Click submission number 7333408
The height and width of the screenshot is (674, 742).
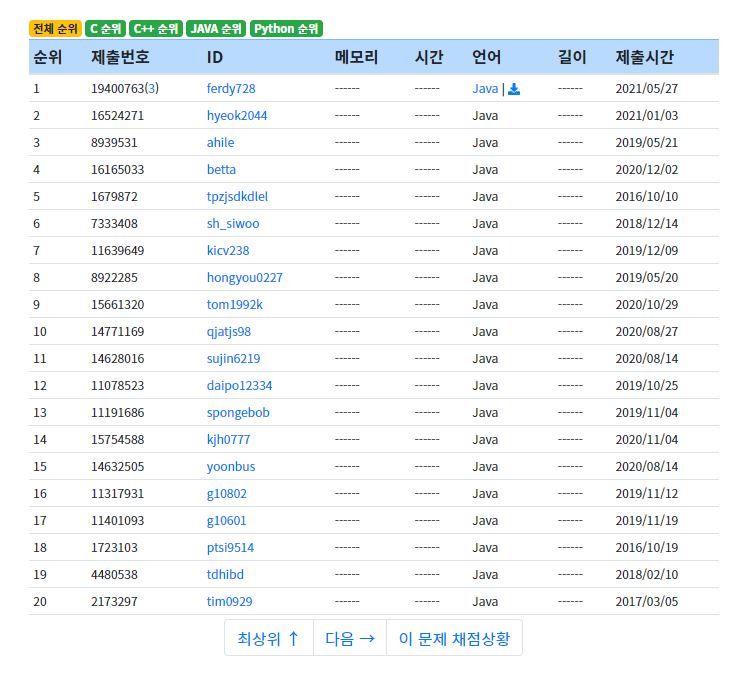click(x=114, y=223)
